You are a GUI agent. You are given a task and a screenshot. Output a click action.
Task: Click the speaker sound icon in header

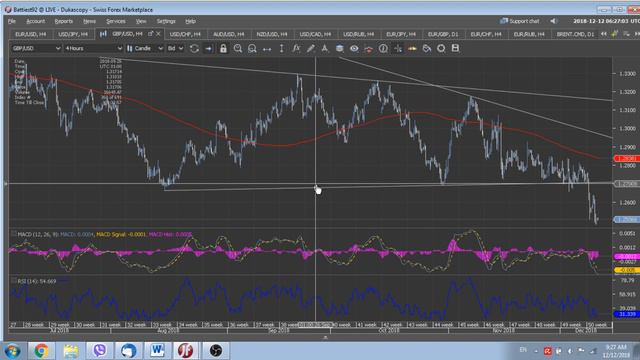pos(553,21)
